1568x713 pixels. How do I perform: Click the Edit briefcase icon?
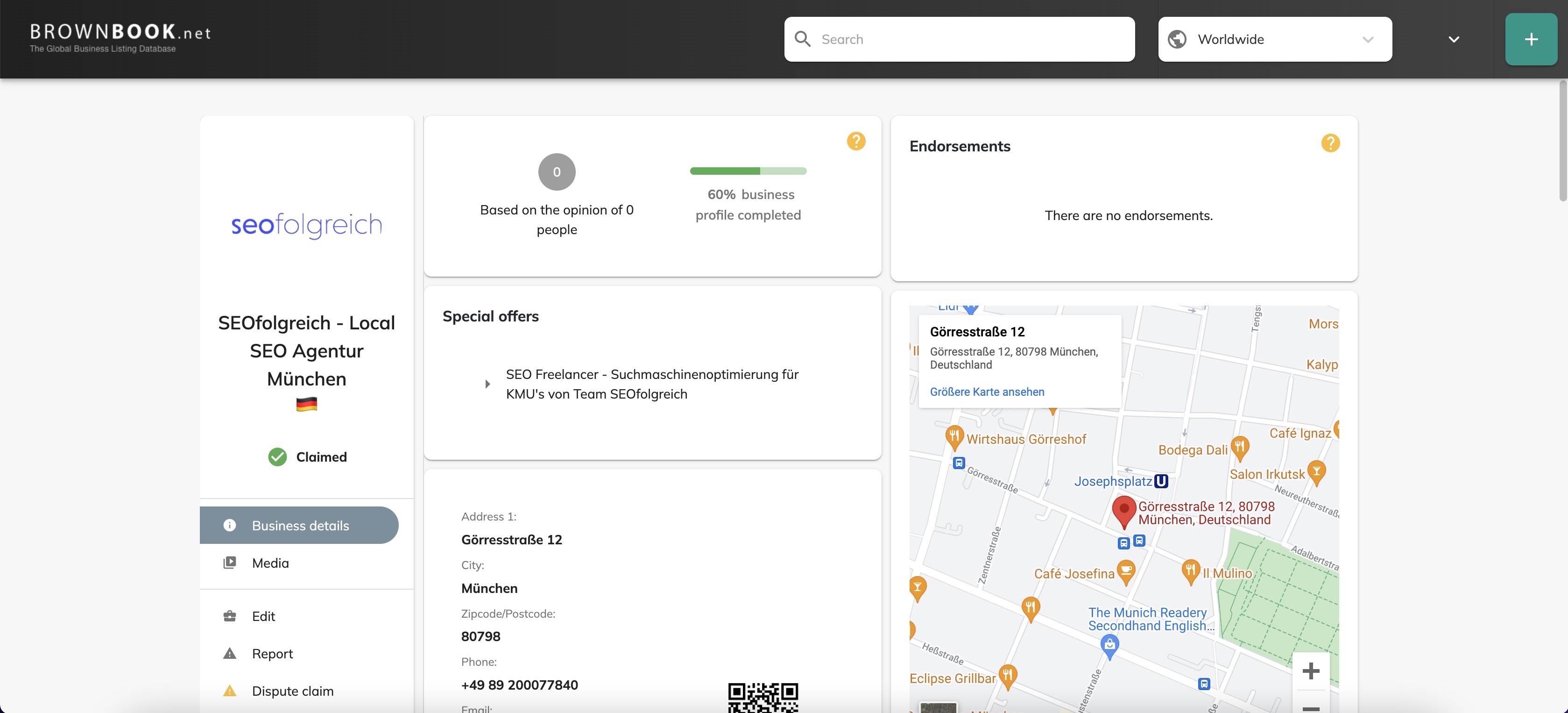[229, 616]
